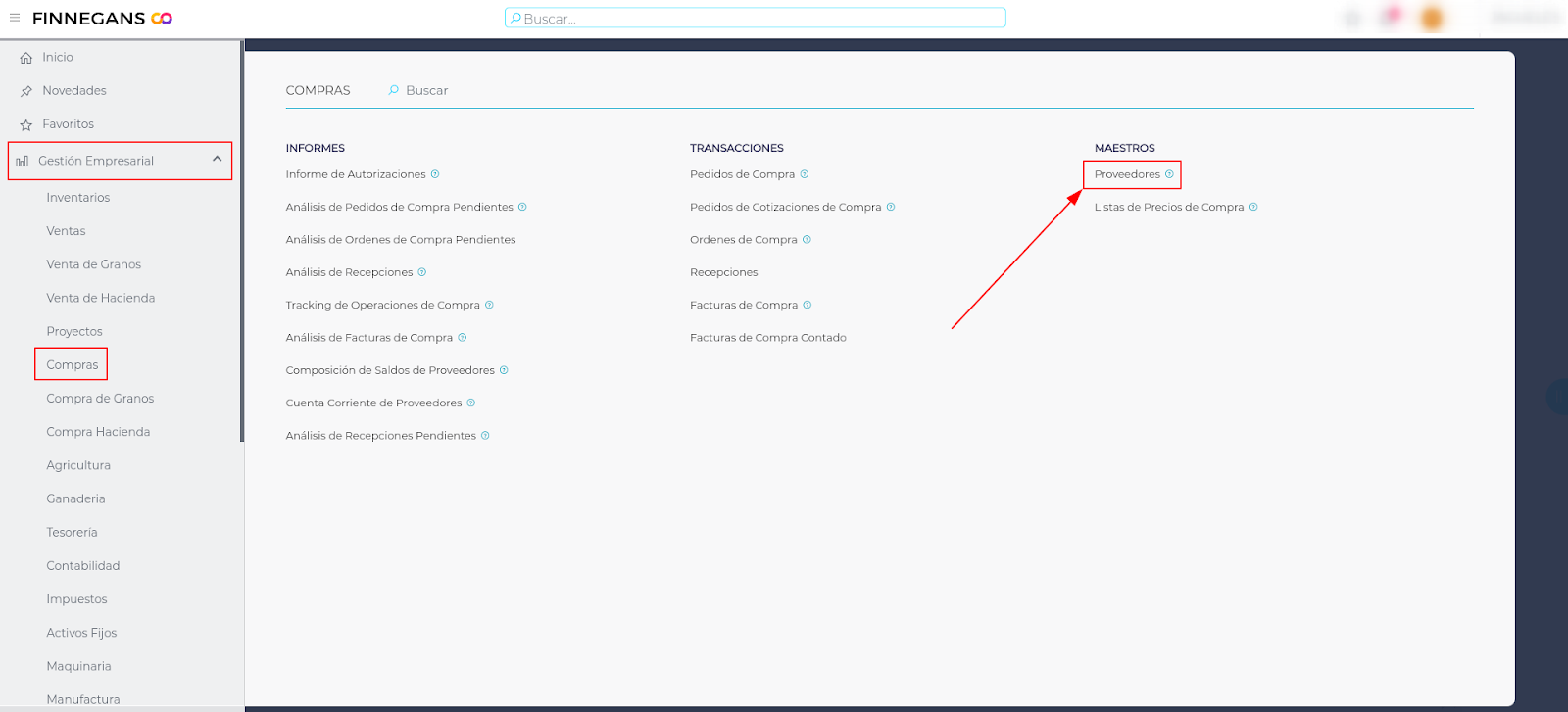Image resolution: width=1568 pixels, height=712 pixels.
Task: Click the Finnegans logo
Action: 102,18
